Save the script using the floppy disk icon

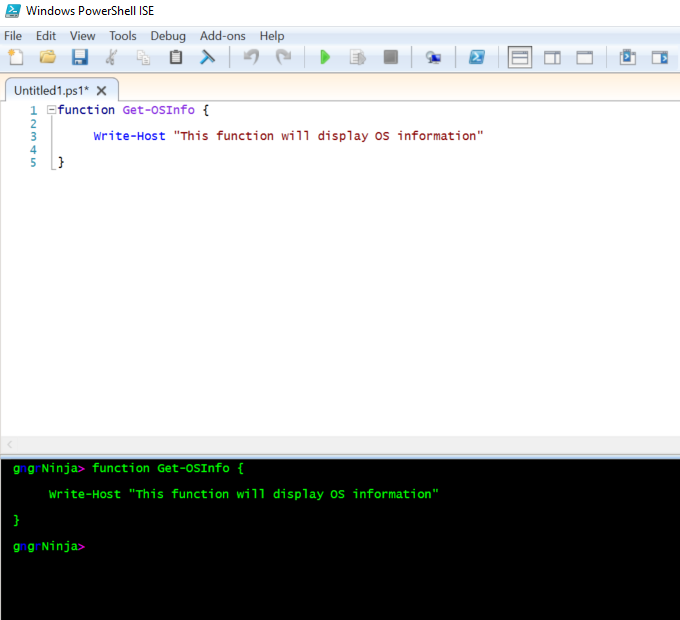pos(79,58)
